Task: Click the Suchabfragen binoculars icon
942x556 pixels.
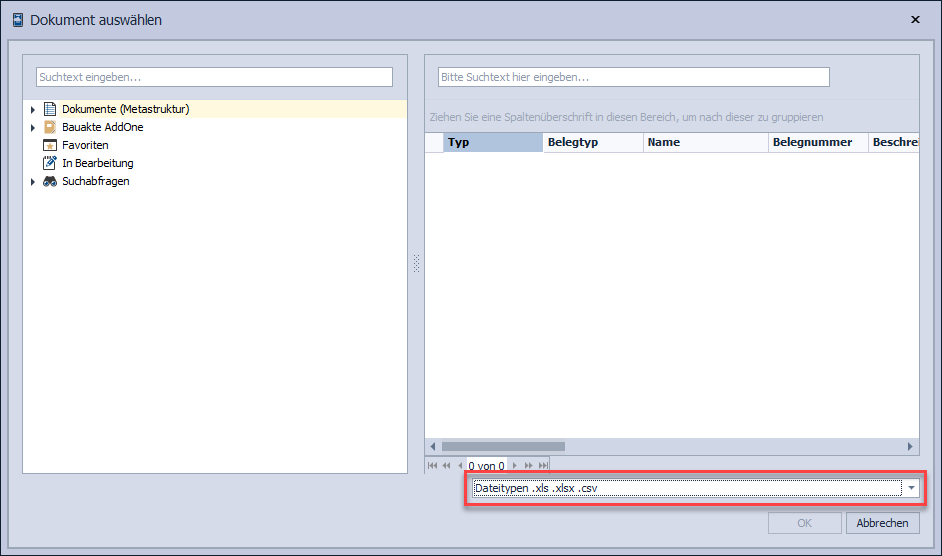Action: tap(50, 181)
